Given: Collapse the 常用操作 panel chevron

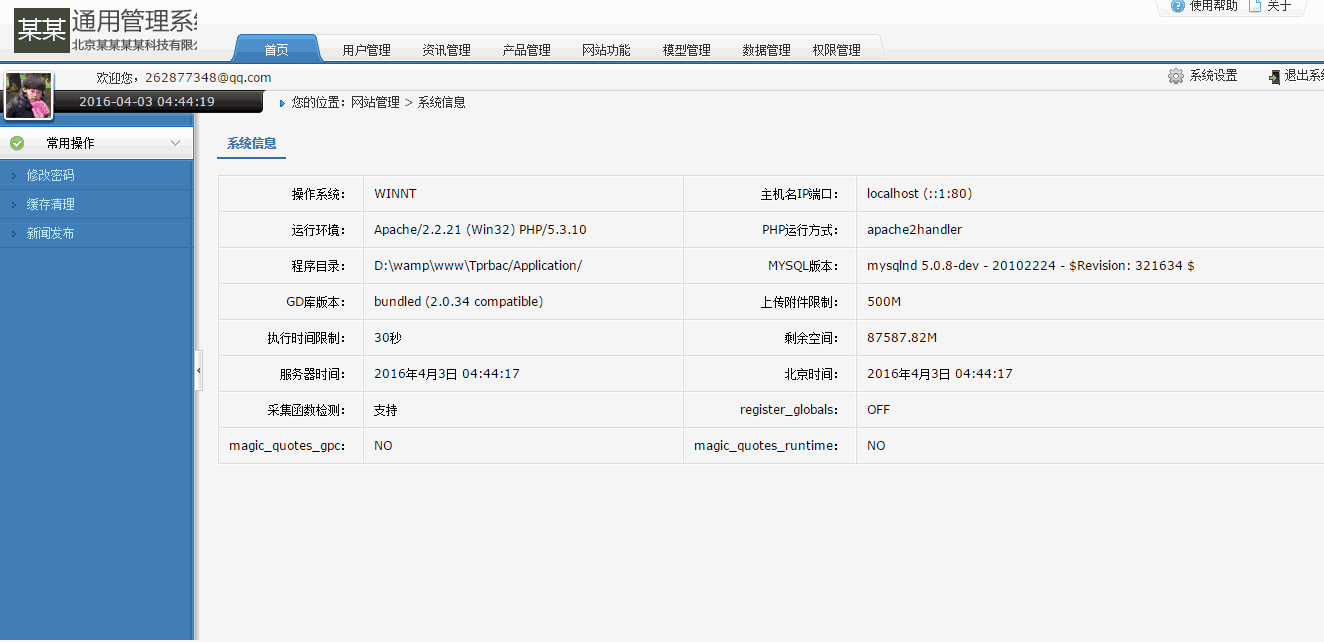Looking at the screenshot, I should pyautogui.click(x=175, y=143).
